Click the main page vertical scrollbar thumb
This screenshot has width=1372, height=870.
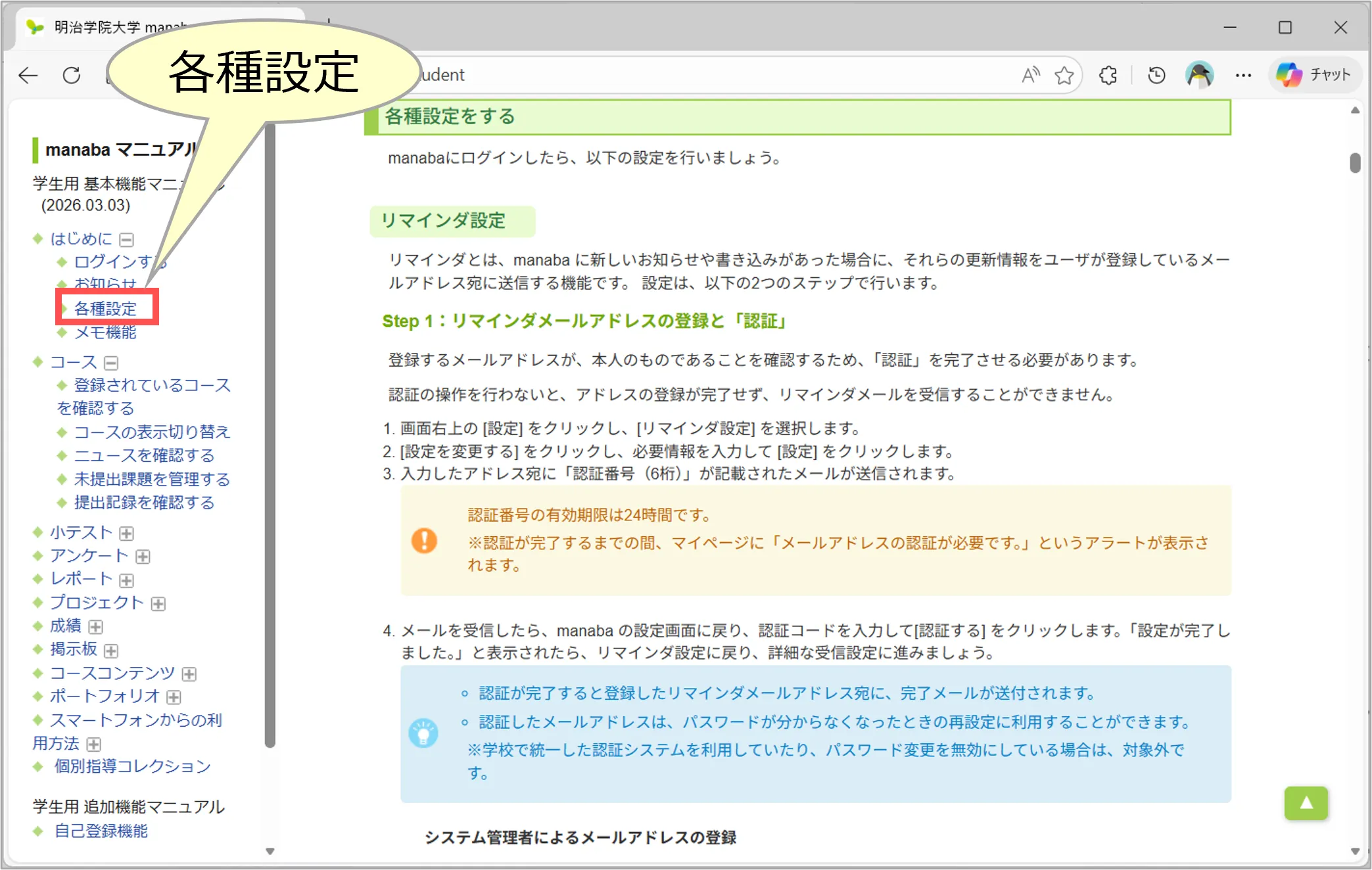click(1355, 162)
